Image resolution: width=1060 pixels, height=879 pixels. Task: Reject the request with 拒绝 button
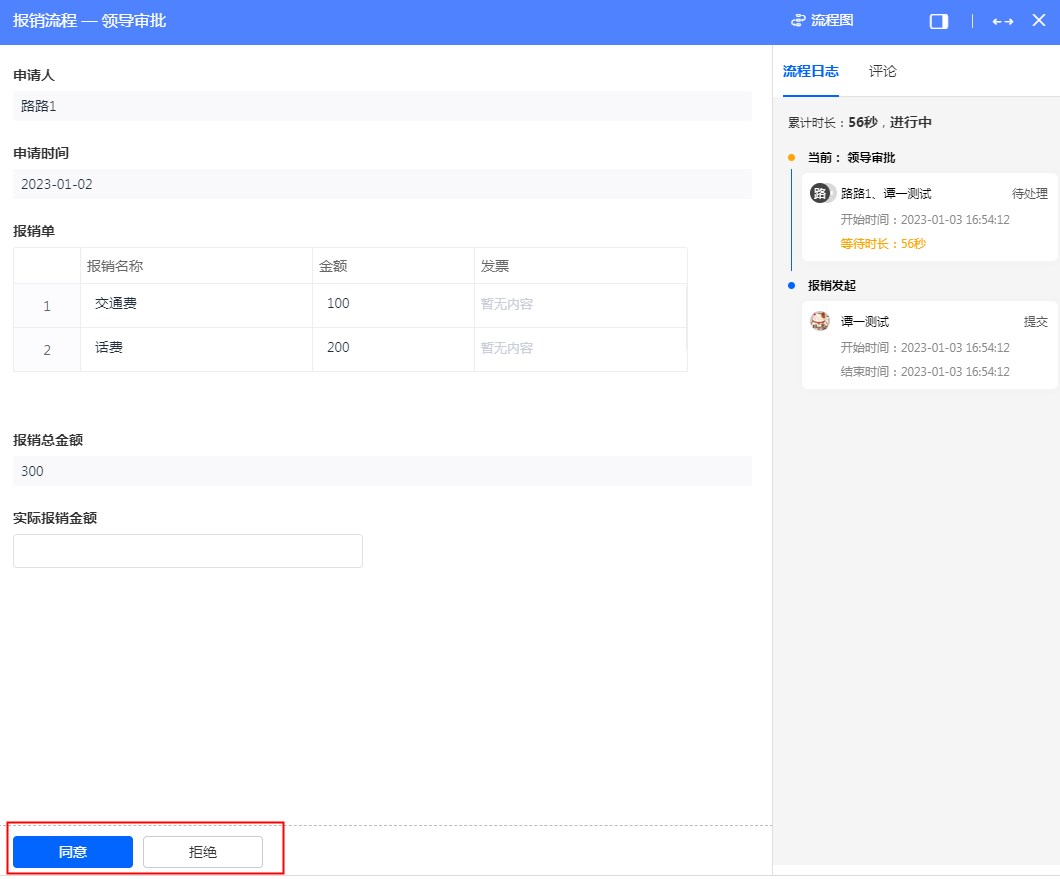point(203,852)
